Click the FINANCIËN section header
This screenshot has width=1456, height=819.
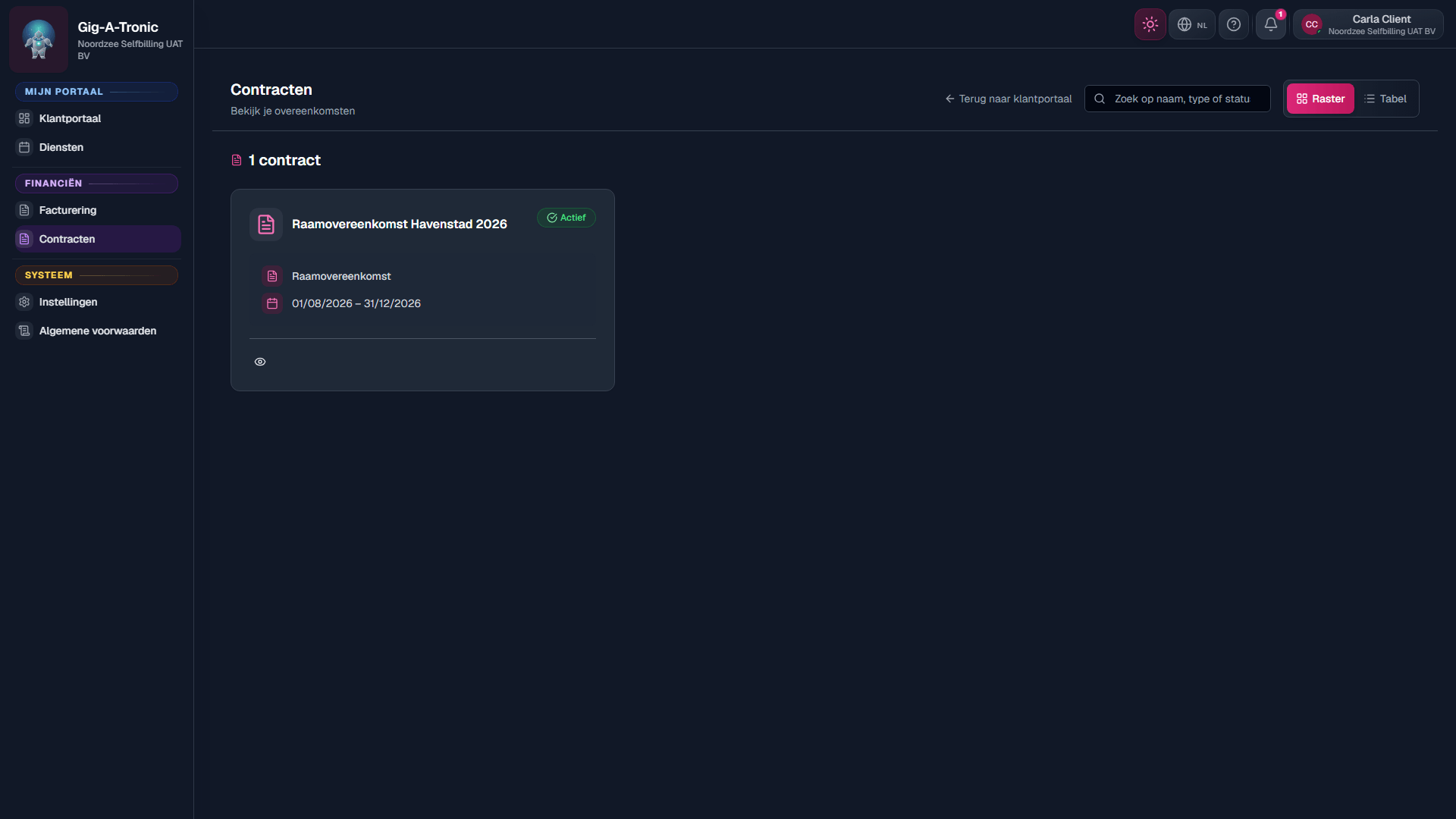[x=96, y=184]
